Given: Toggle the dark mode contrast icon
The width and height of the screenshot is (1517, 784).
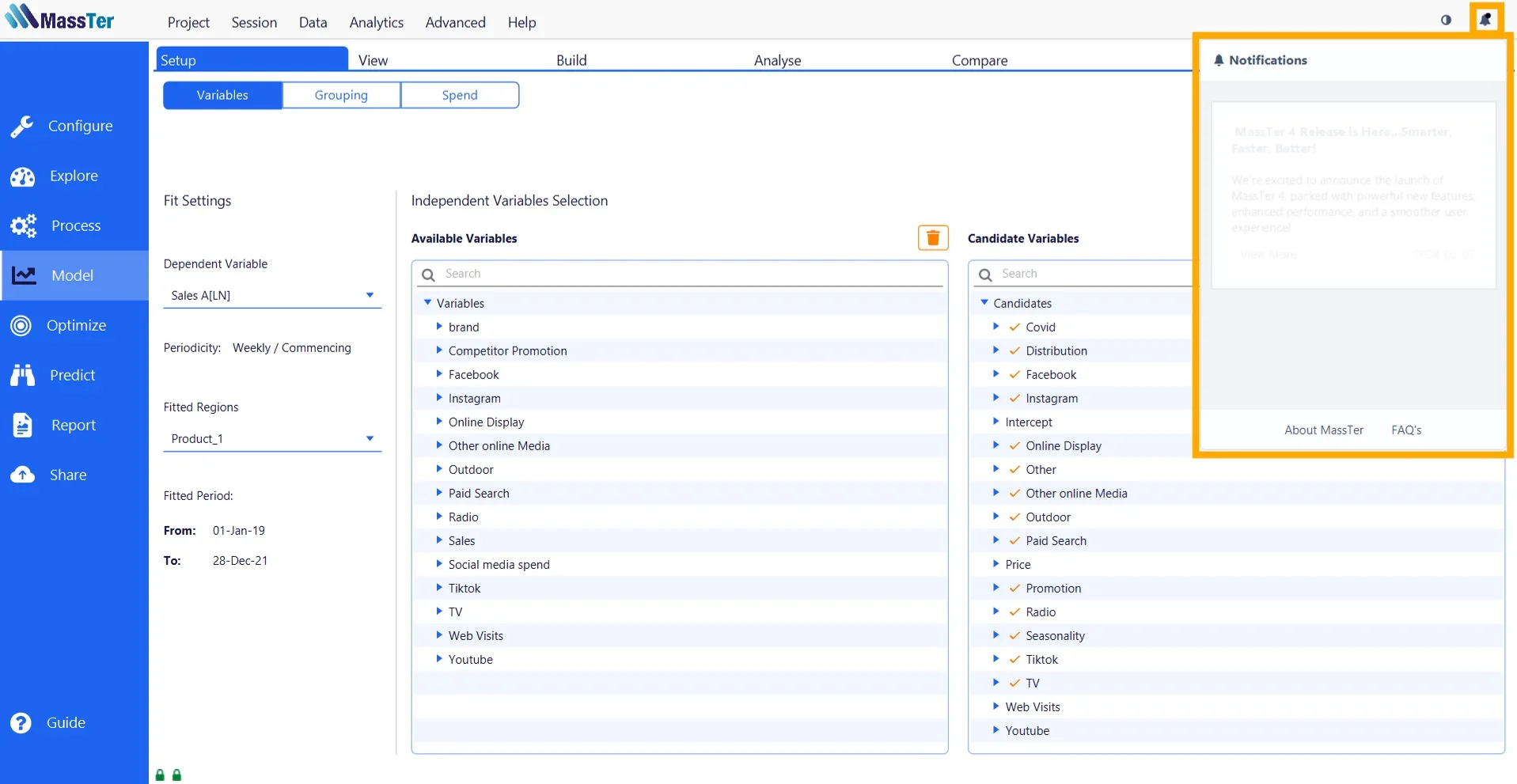Looking at the screenshot, I should 1446,20.
